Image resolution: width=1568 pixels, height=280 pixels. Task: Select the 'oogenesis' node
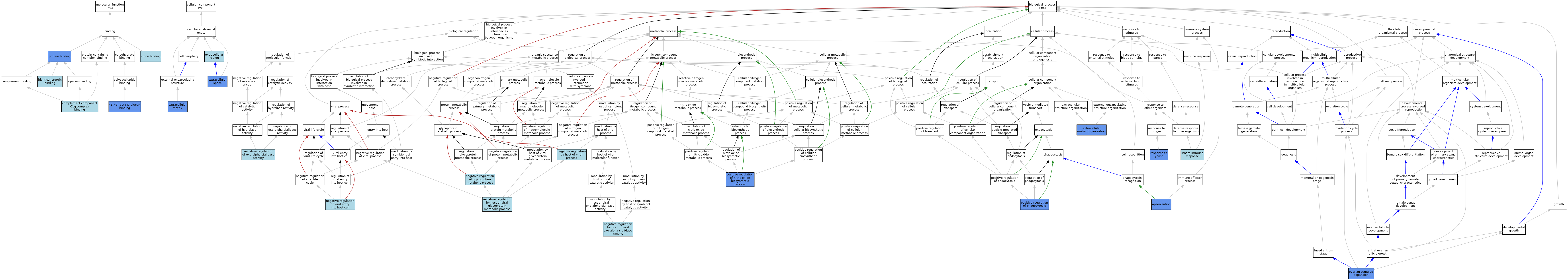tap(1289, 155)
